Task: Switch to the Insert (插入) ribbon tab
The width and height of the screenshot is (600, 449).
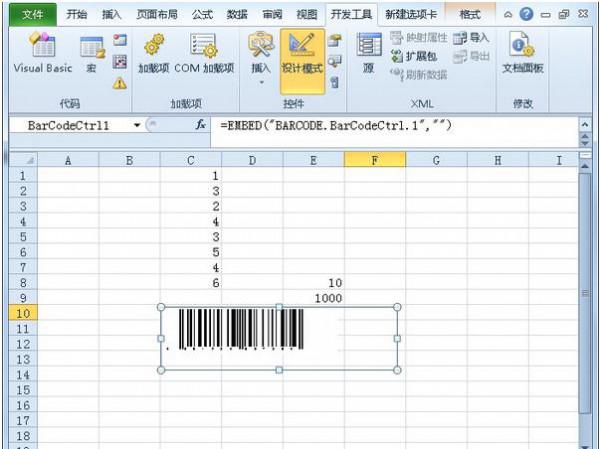Action: point(112,15)
